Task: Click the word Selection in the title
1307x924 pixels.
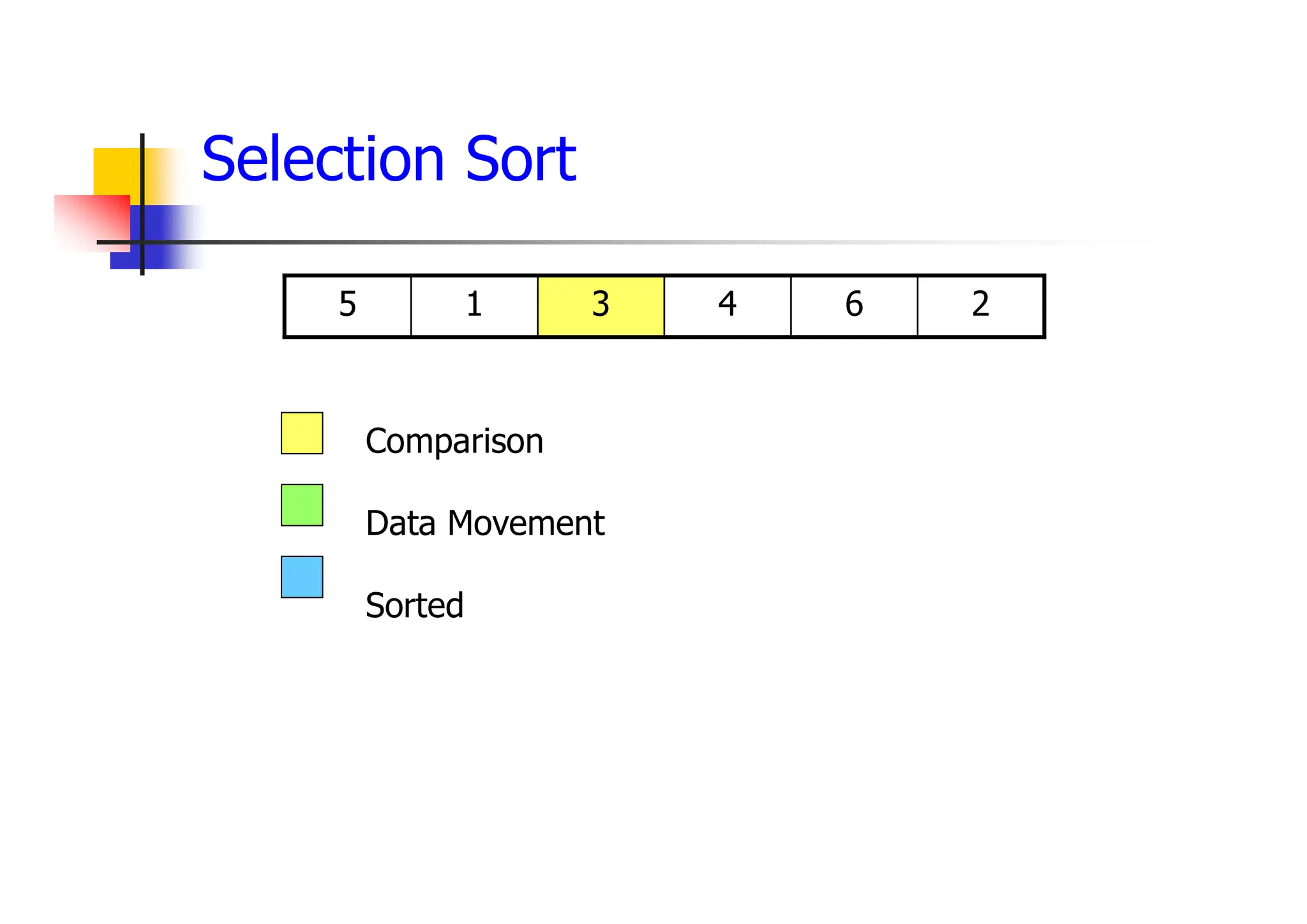Action: pos(322,159)
